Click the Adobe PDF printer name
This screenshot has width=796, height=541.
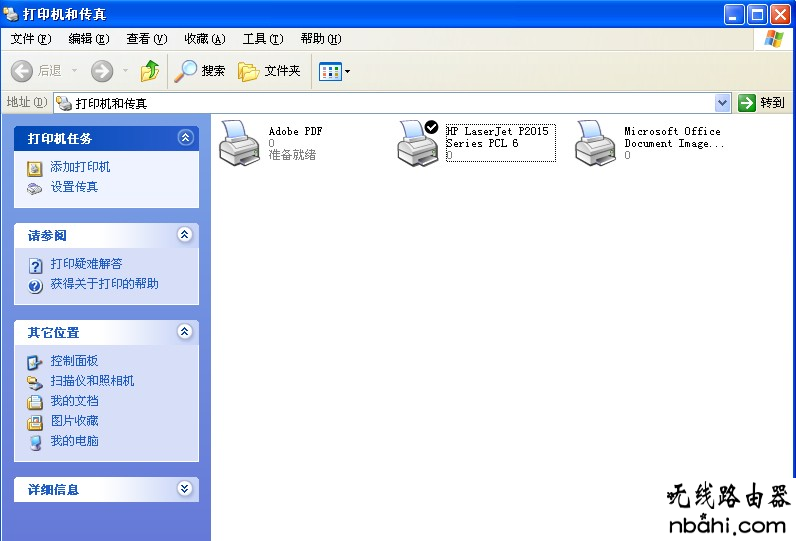coord(295,131)
